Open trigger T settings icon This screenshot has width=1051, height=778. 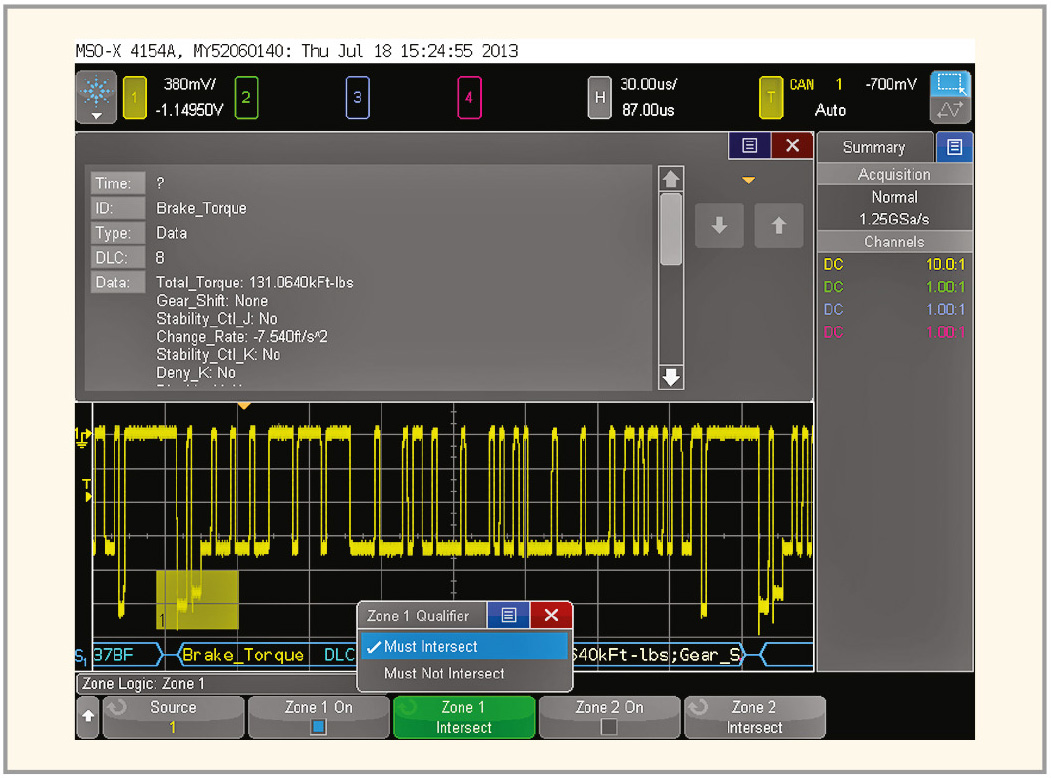771,97
